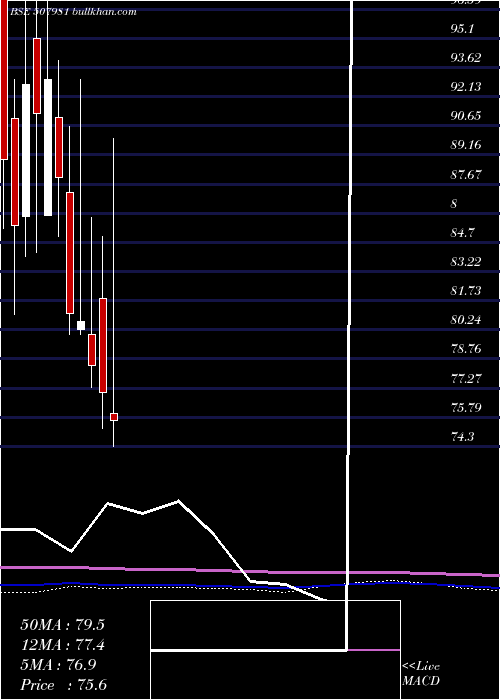
Task: Click the 75.79 price axis label
Action: coord(466,408)
